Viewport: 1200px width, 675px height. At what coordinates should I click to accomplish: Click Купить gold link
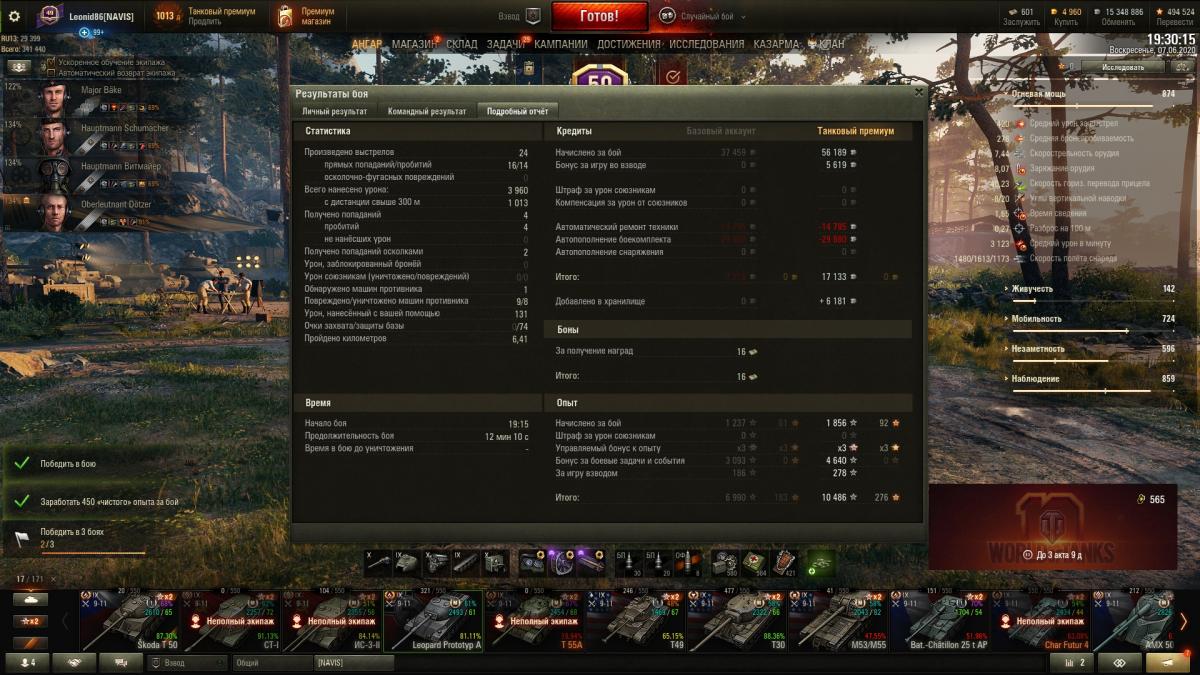(x=1066, y=21)
